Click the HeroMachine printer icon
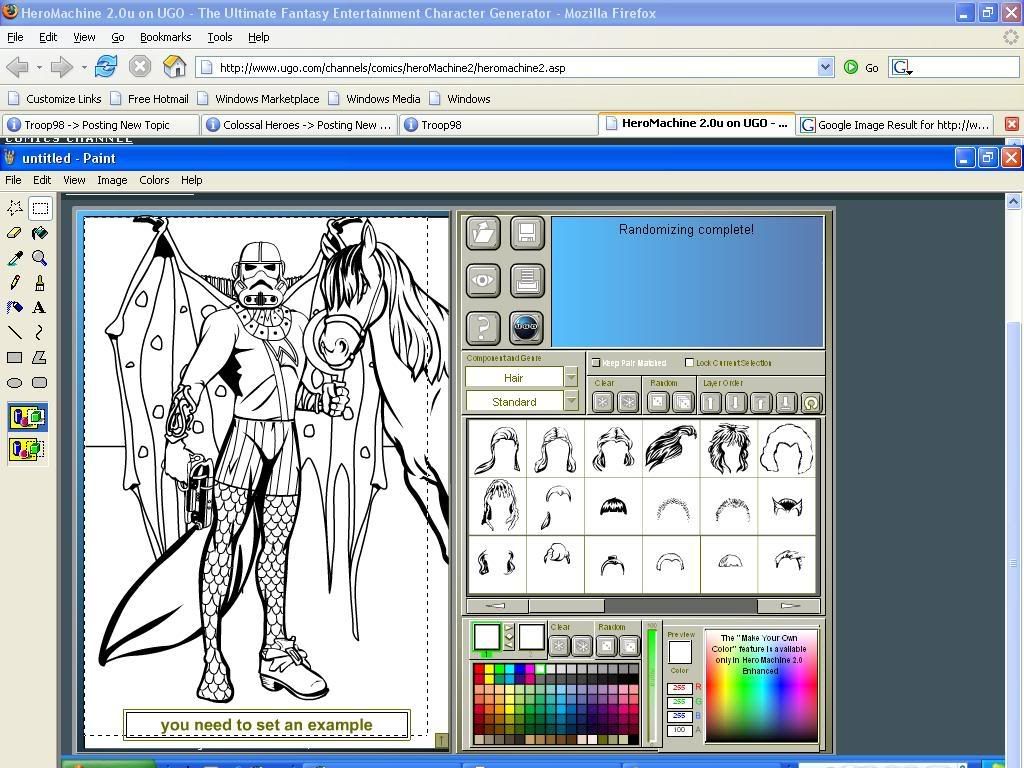The width and height of the screenshot is (1024, 768). 527,280
